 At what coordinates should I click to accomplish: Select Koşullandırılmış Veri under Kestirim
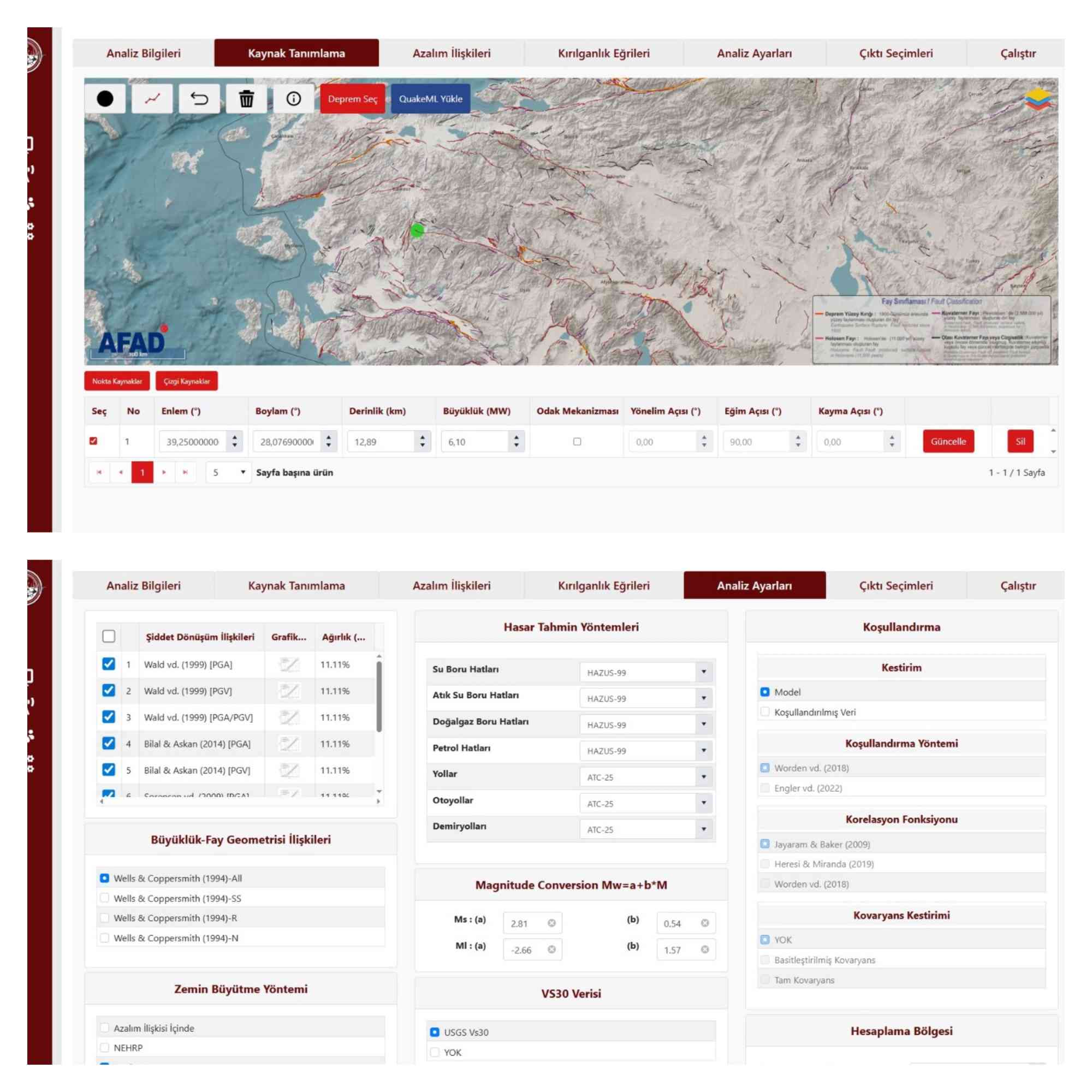coord(765,711)
